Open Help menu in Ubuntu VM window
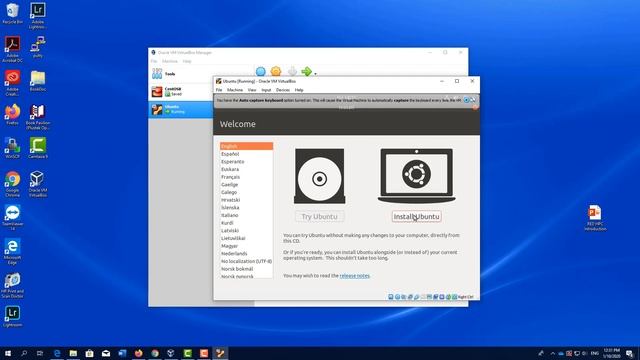 pos(299,90)
